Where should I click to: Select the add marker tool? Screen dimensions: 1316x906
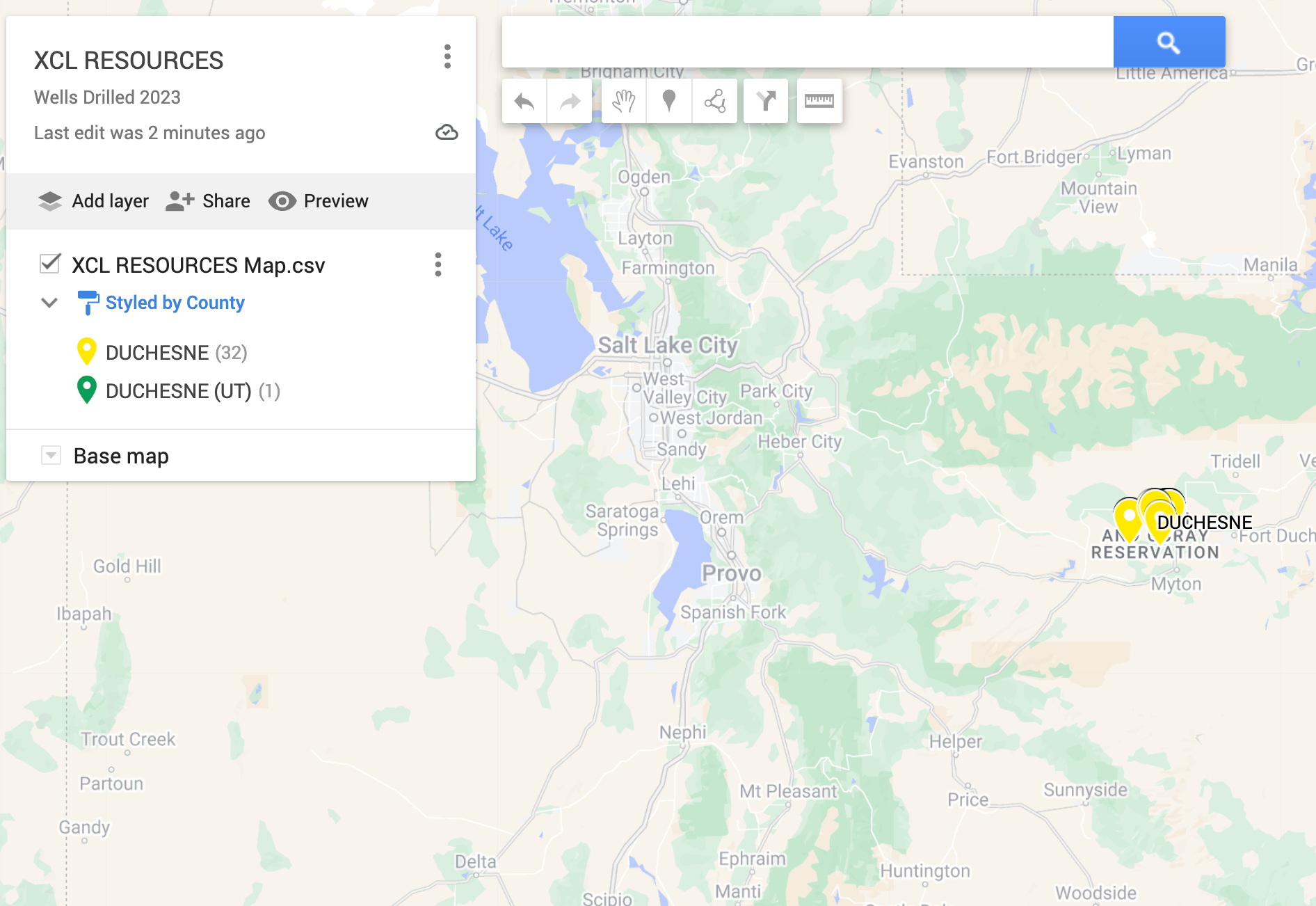pyautogui.click(x=669, y=102)
